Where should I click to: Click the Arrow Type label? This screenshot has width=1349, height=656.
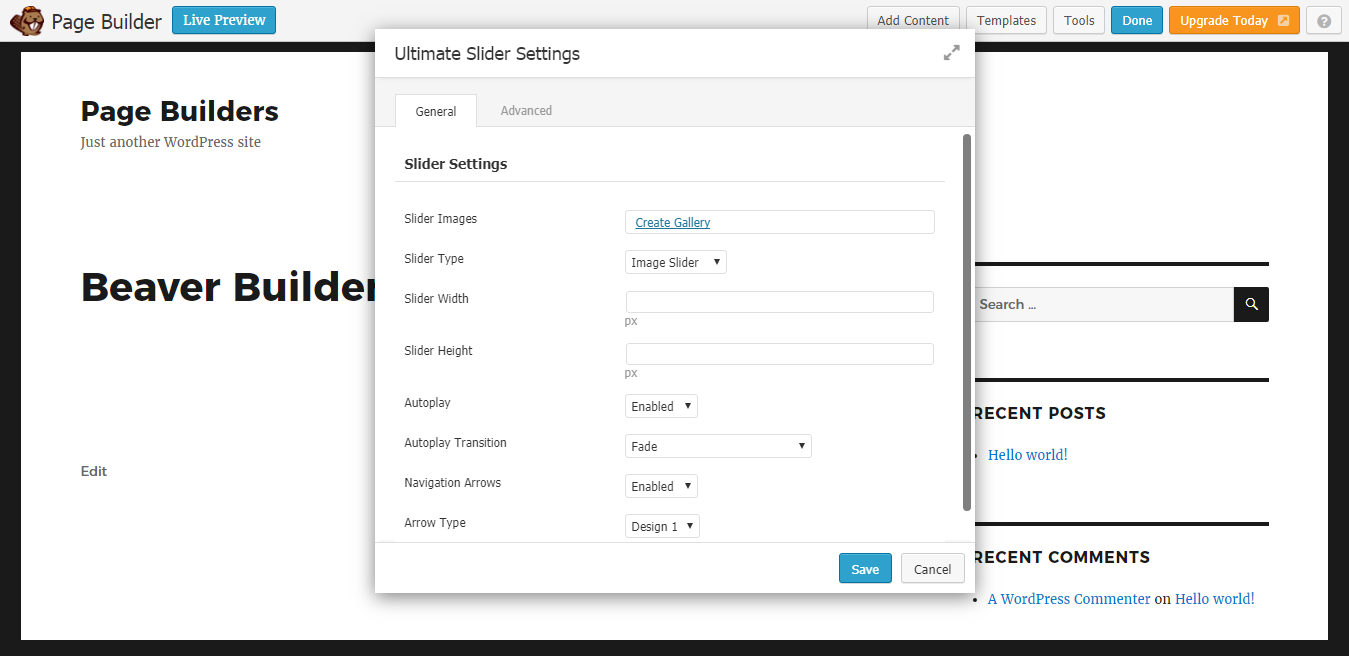(435, 523)
